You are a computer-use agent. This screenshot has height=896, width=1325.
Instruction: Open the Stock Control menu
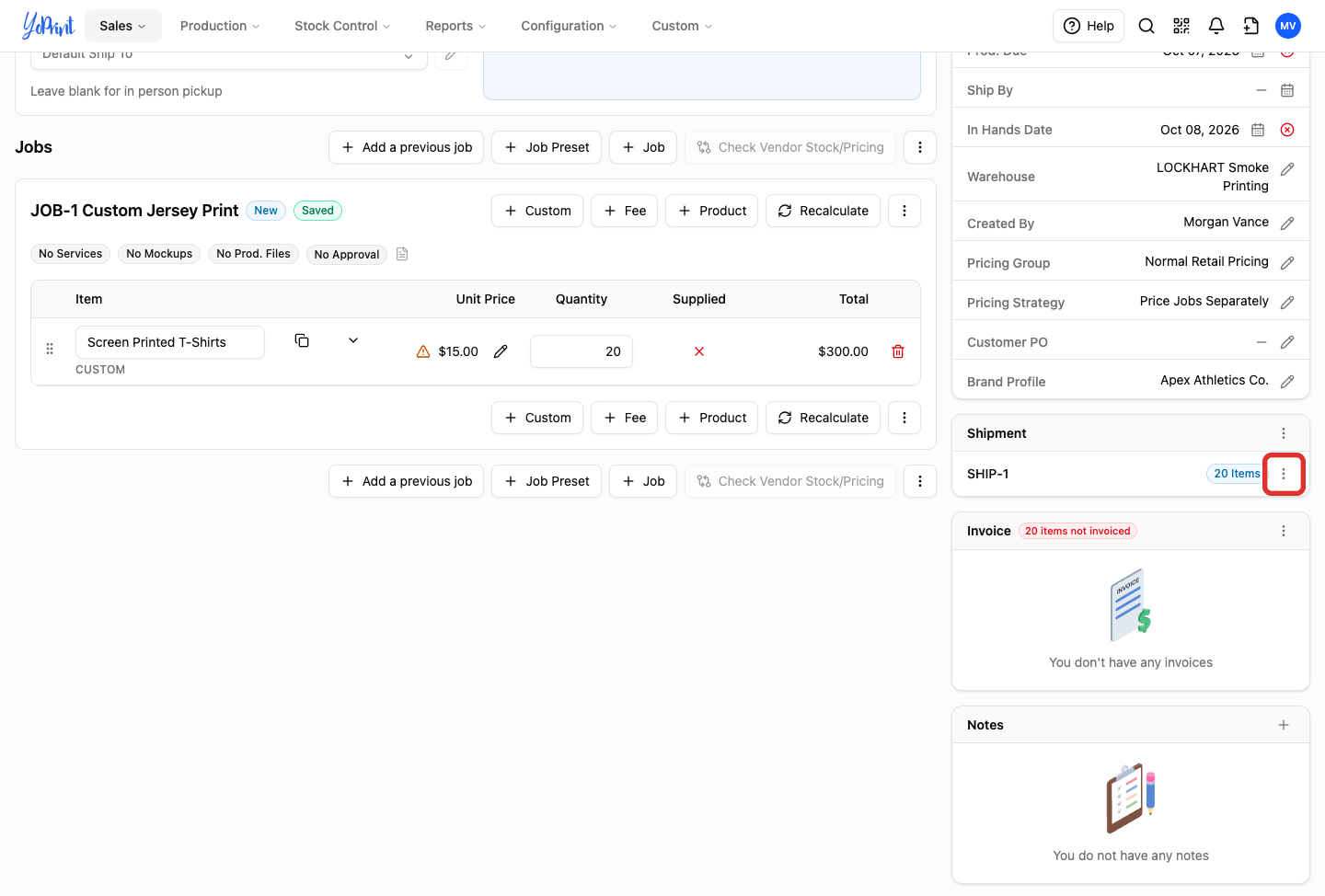(342, 26)
